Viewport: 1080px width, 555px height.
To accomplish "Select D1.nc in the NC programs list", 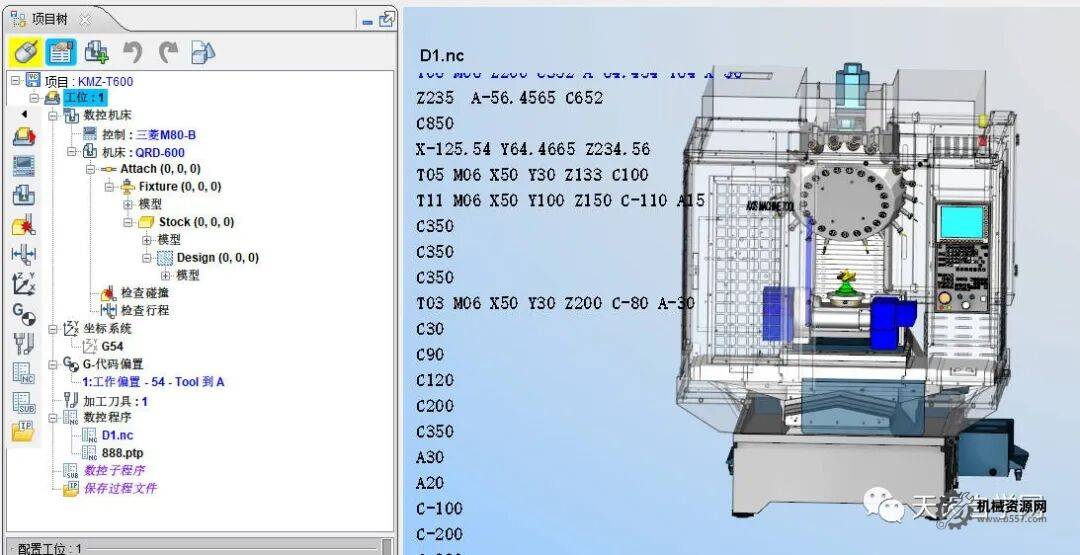I will click(117, 435).
